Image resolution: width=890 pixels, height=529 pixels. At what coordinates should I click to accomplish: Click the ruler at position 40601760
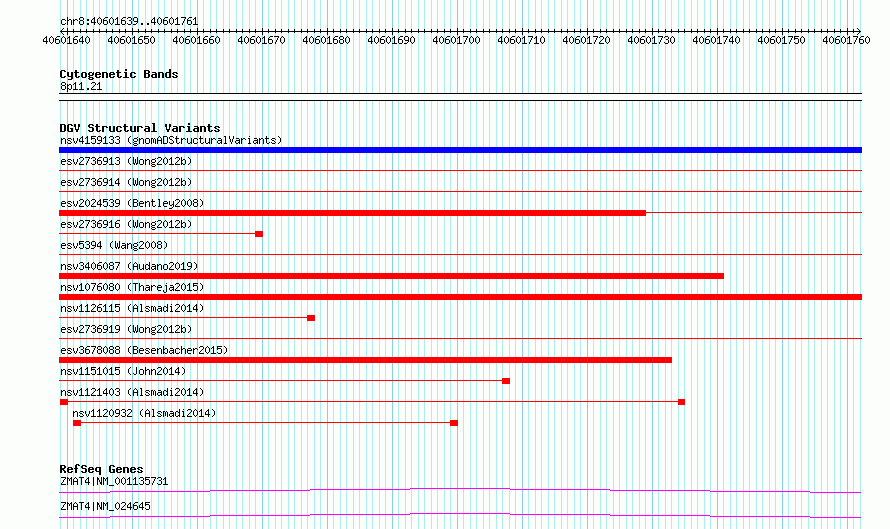coord(846,40)
